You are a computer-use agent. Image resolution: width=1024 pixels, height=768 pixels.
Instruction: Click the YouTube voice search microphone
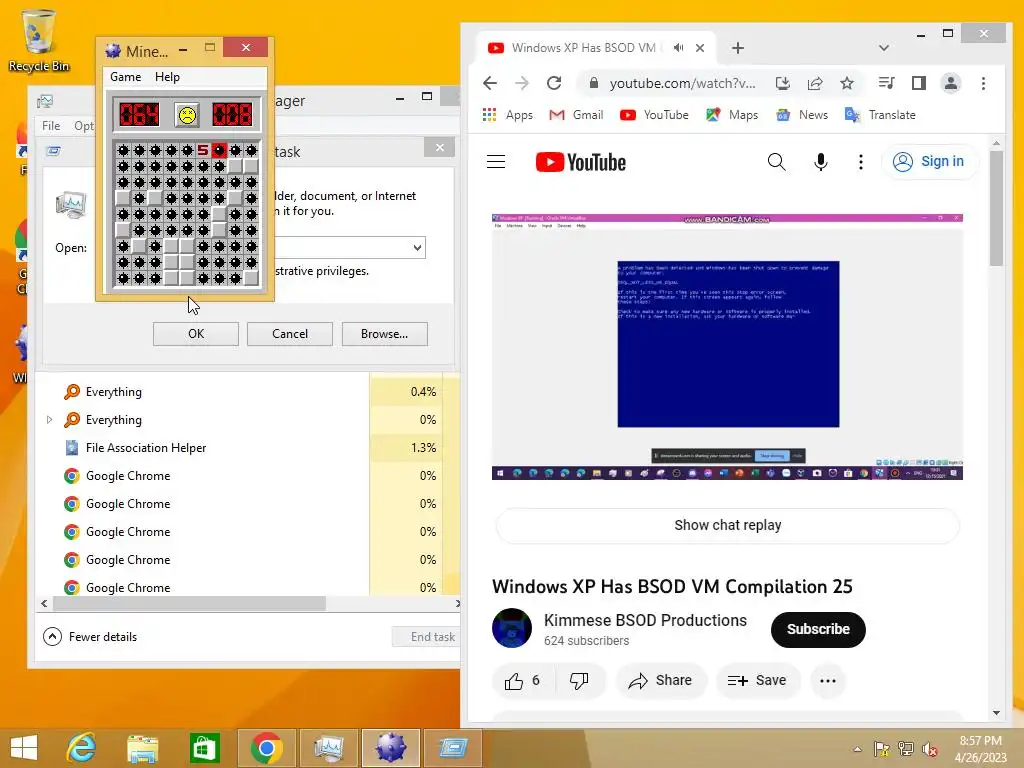821,162
